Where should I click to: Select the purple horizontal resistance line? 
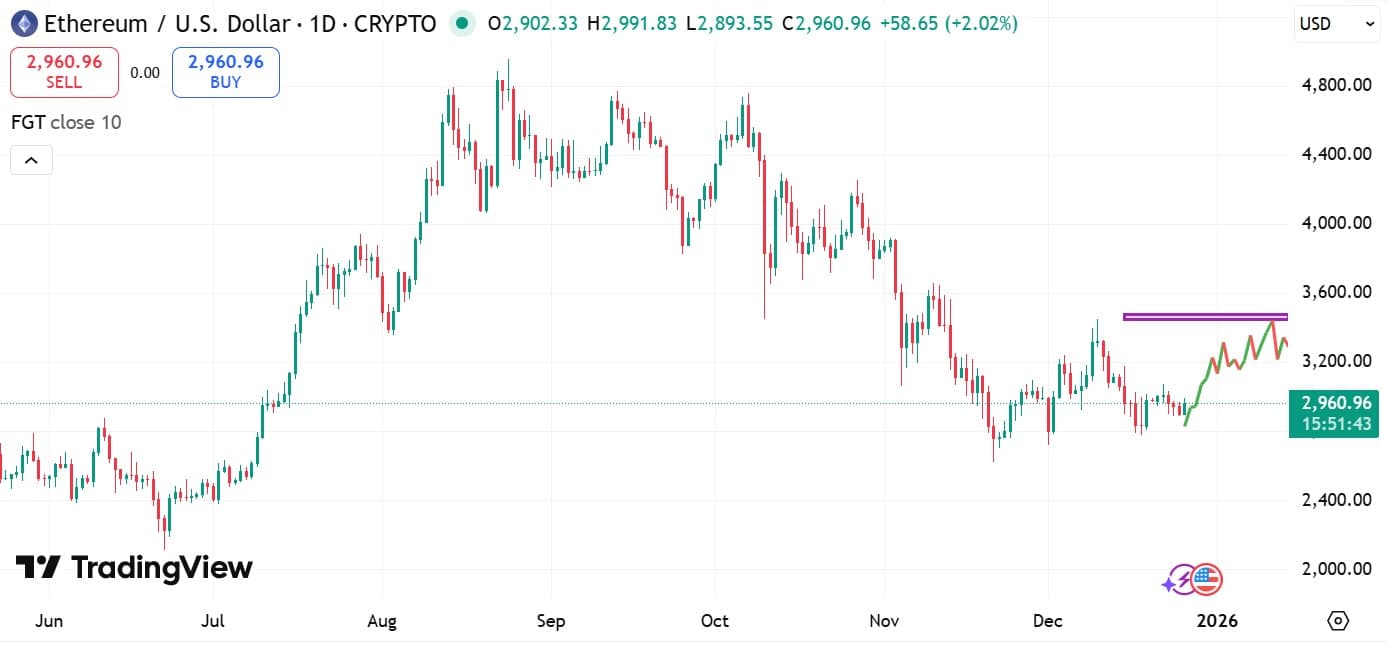1205,316
